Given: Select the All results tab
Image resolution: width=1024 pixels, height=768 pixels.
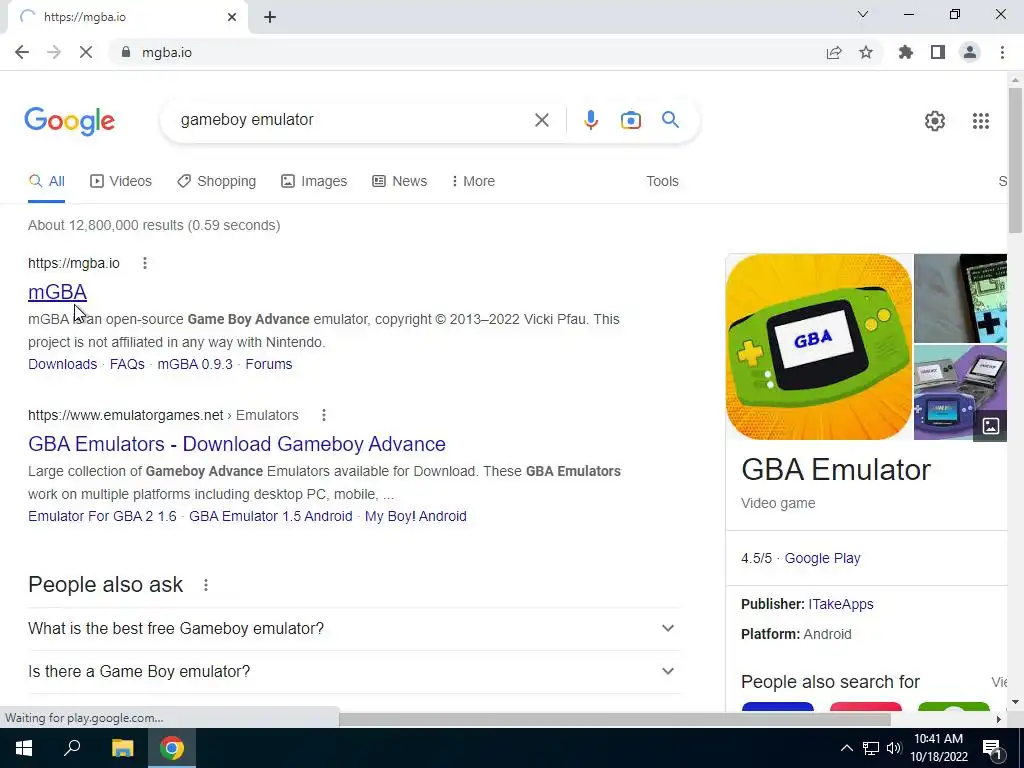Looking at the screenshot, I should (x=46, y=181).
